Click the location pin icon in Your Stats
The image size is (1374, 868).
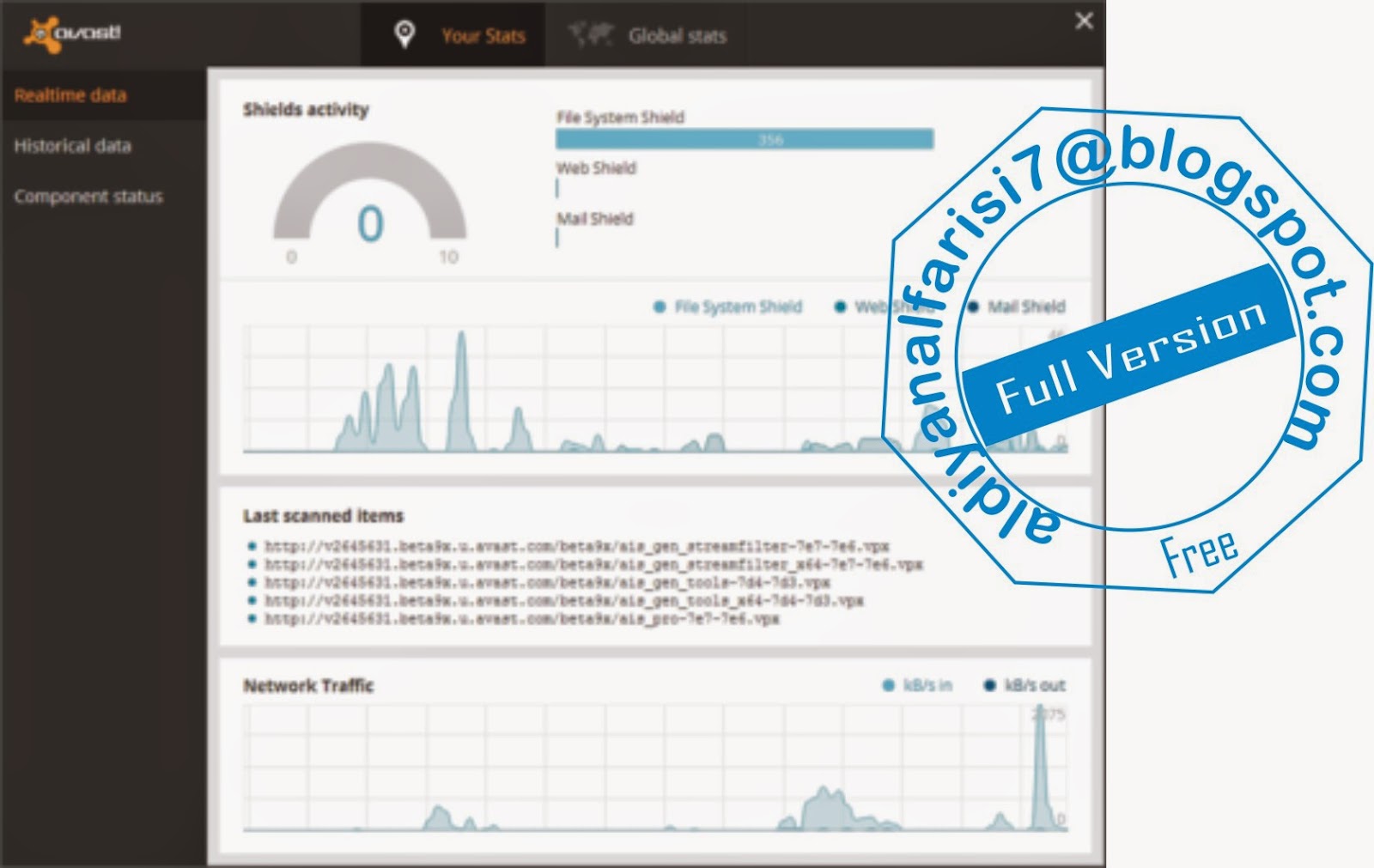404,34
